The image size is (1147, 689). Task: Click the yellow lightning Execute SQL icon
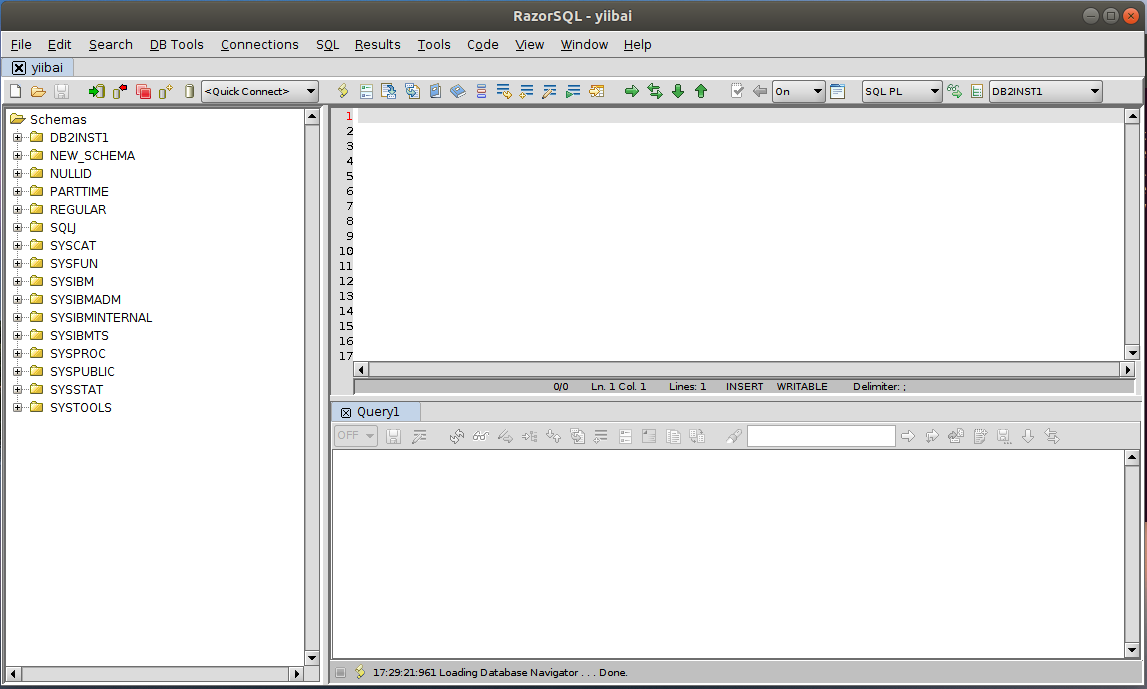tap(343, 92)
